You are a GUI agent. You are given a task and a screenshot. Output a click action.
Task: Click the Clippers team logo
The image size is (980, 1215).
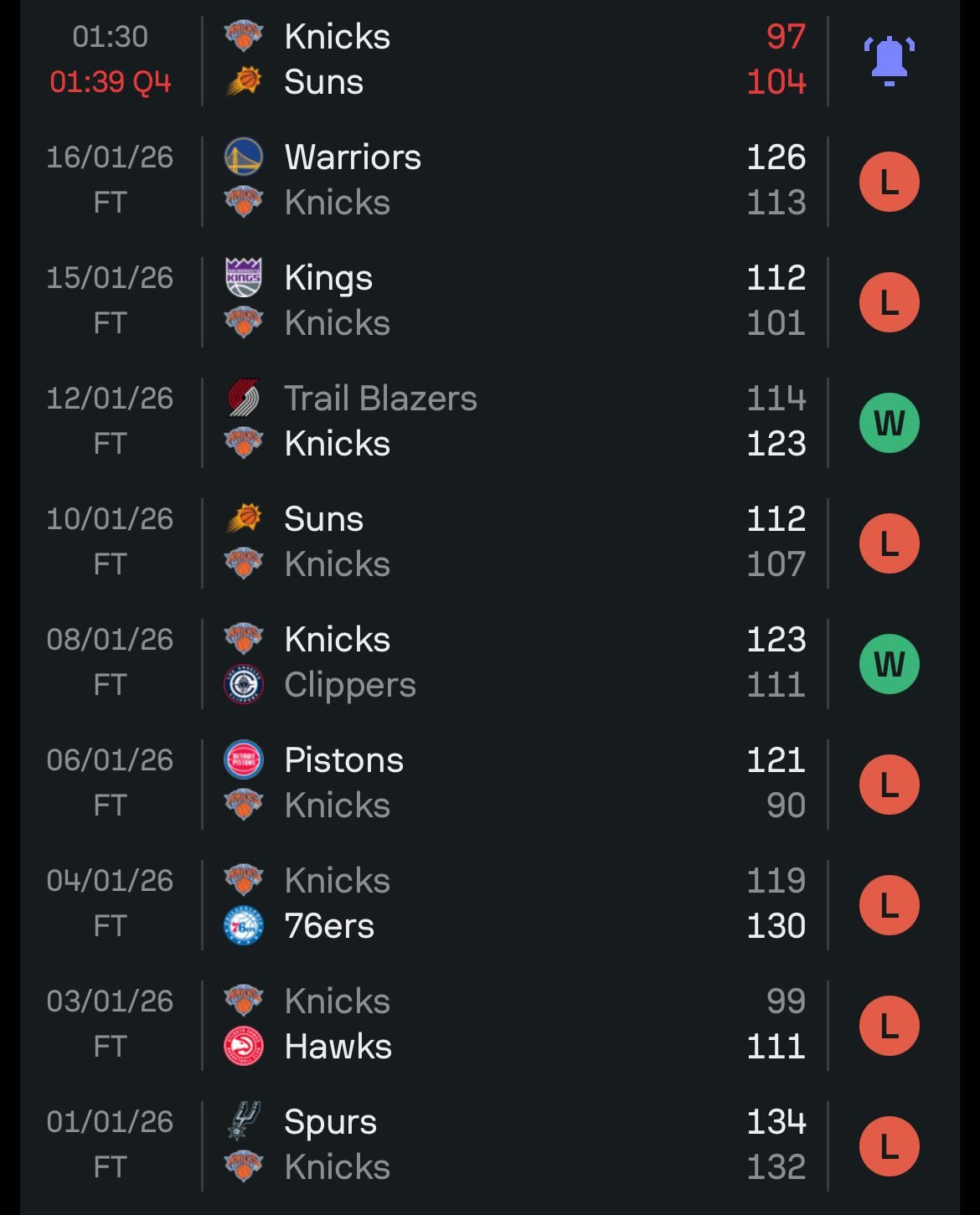tap(244, 685)
